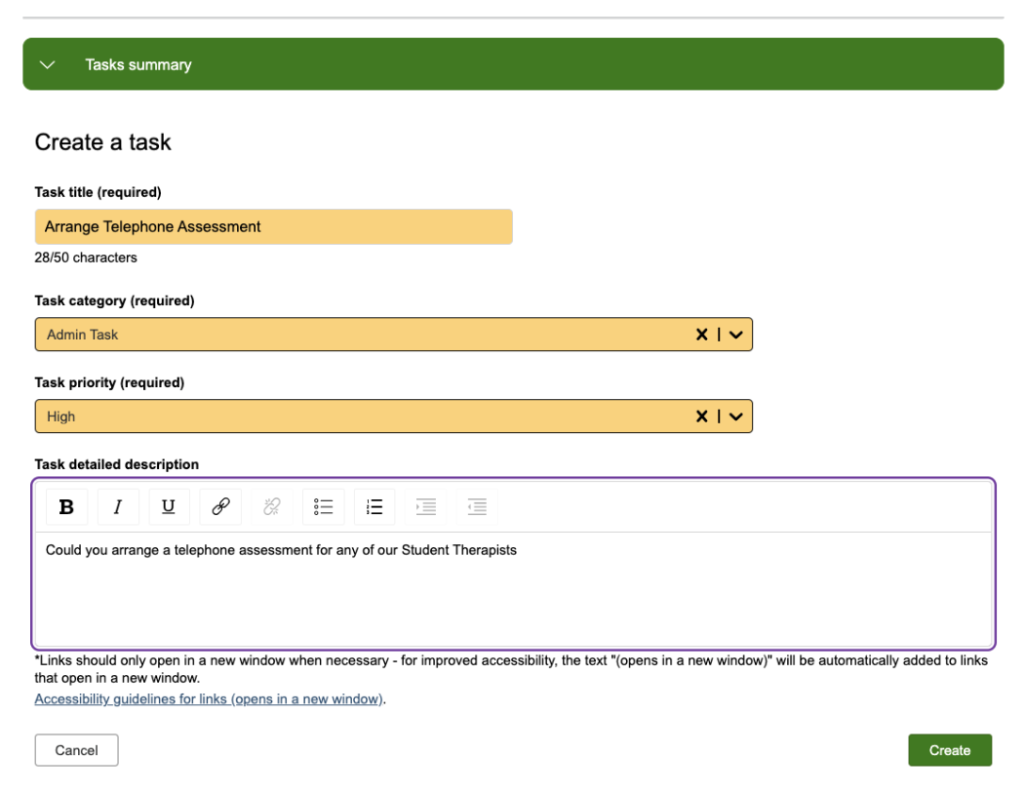Viewport: 1024px width, 794px height.
Task: Open the Task category dropdown arrow
Action: [736, 335]
